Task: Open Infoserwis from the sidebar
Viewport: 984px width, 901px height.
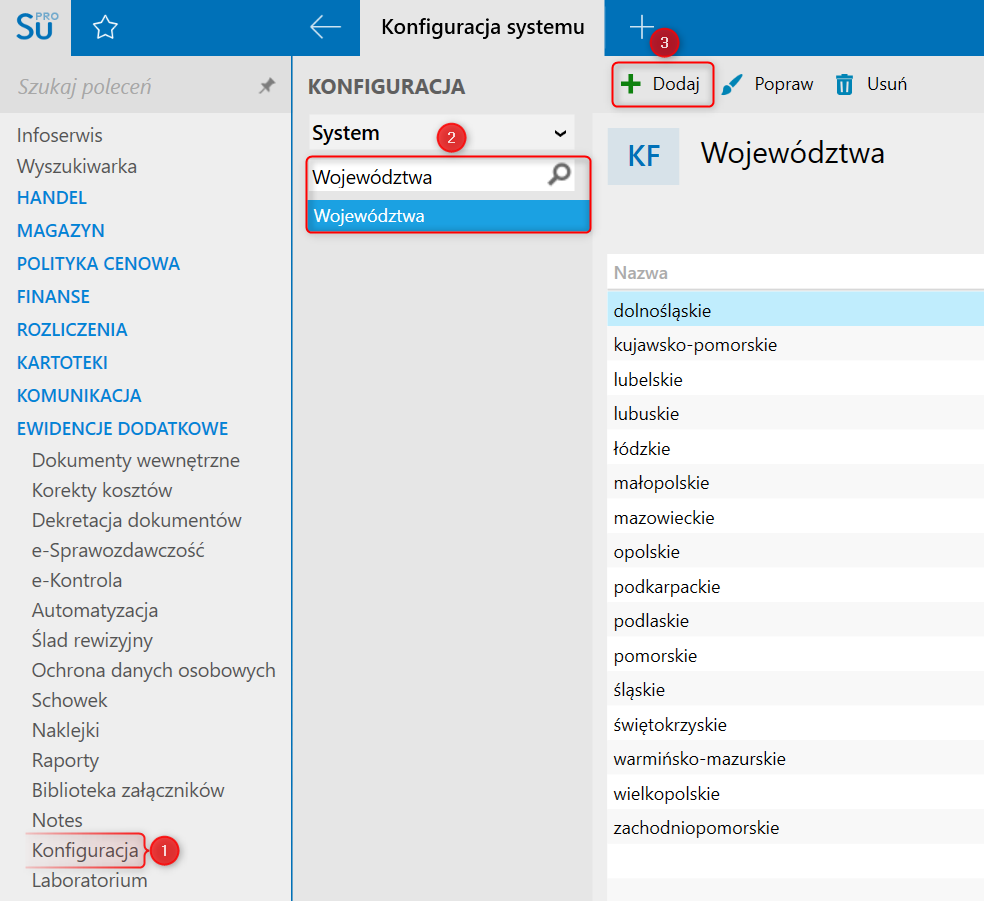Action: [x=60, y=135]
